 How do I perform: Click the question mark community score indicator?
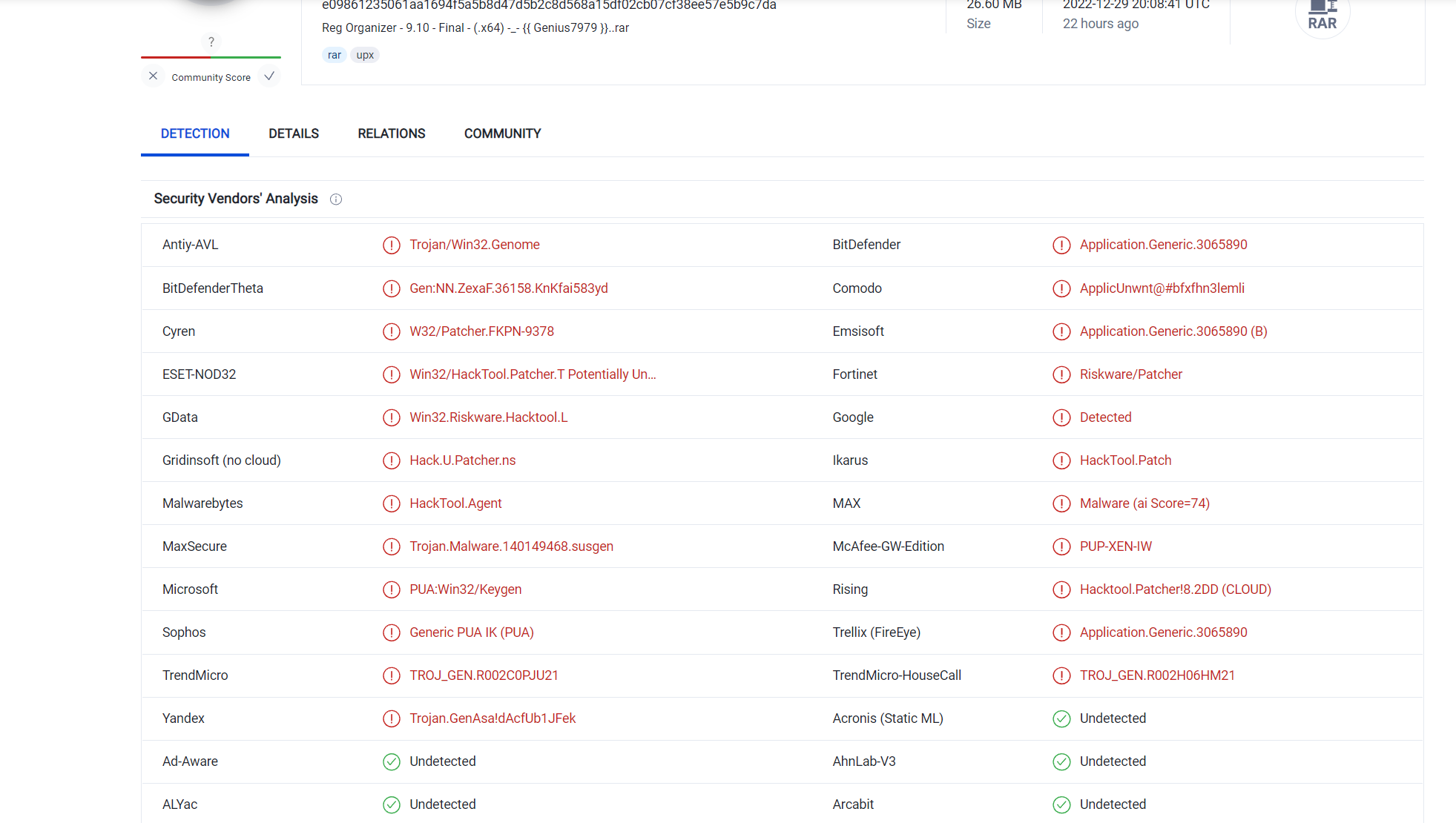point(211,42)
